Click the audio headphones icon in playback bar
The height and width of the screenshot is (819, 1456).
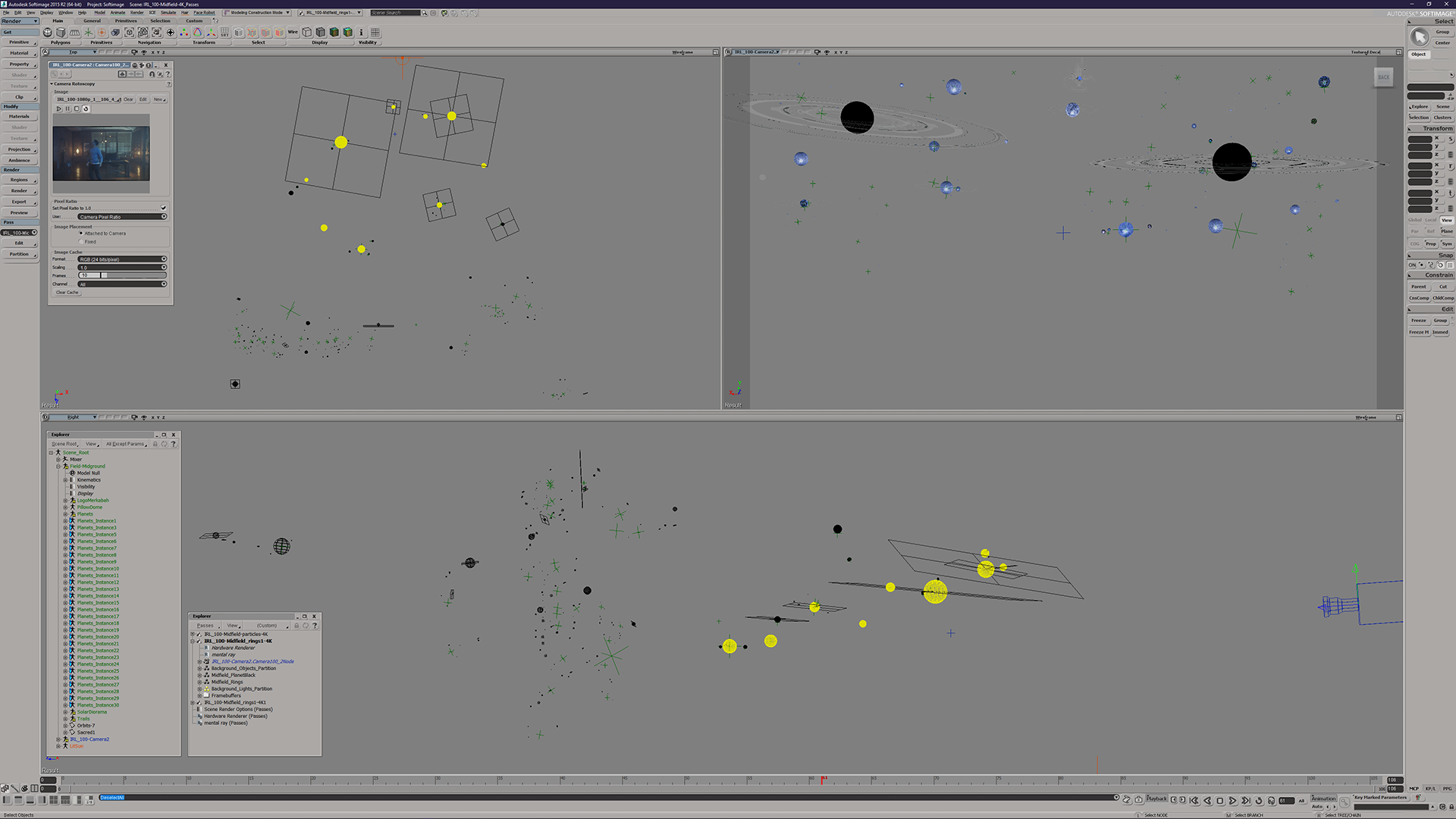1272,800
